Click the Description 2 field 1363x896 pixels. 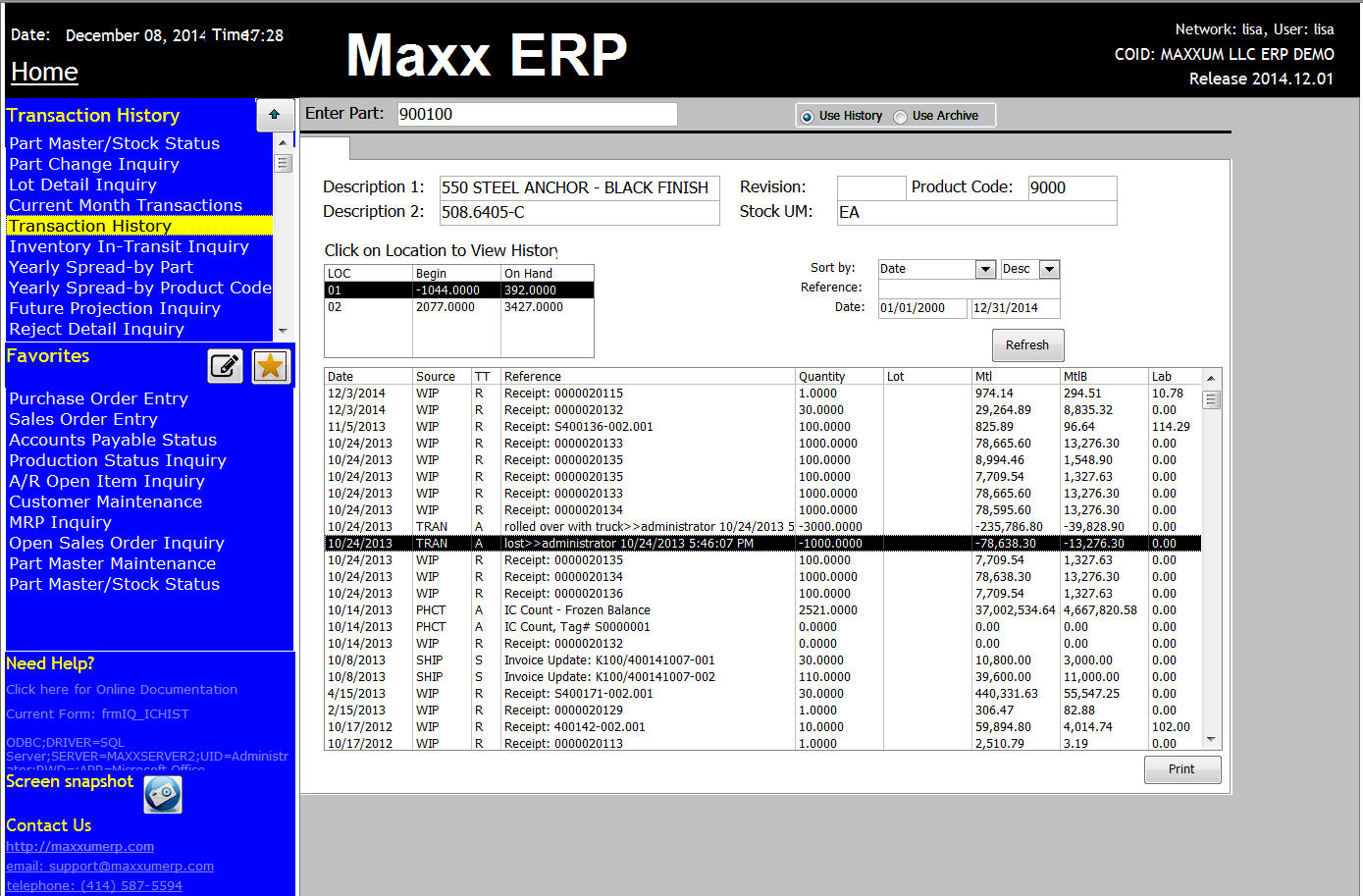579,212
